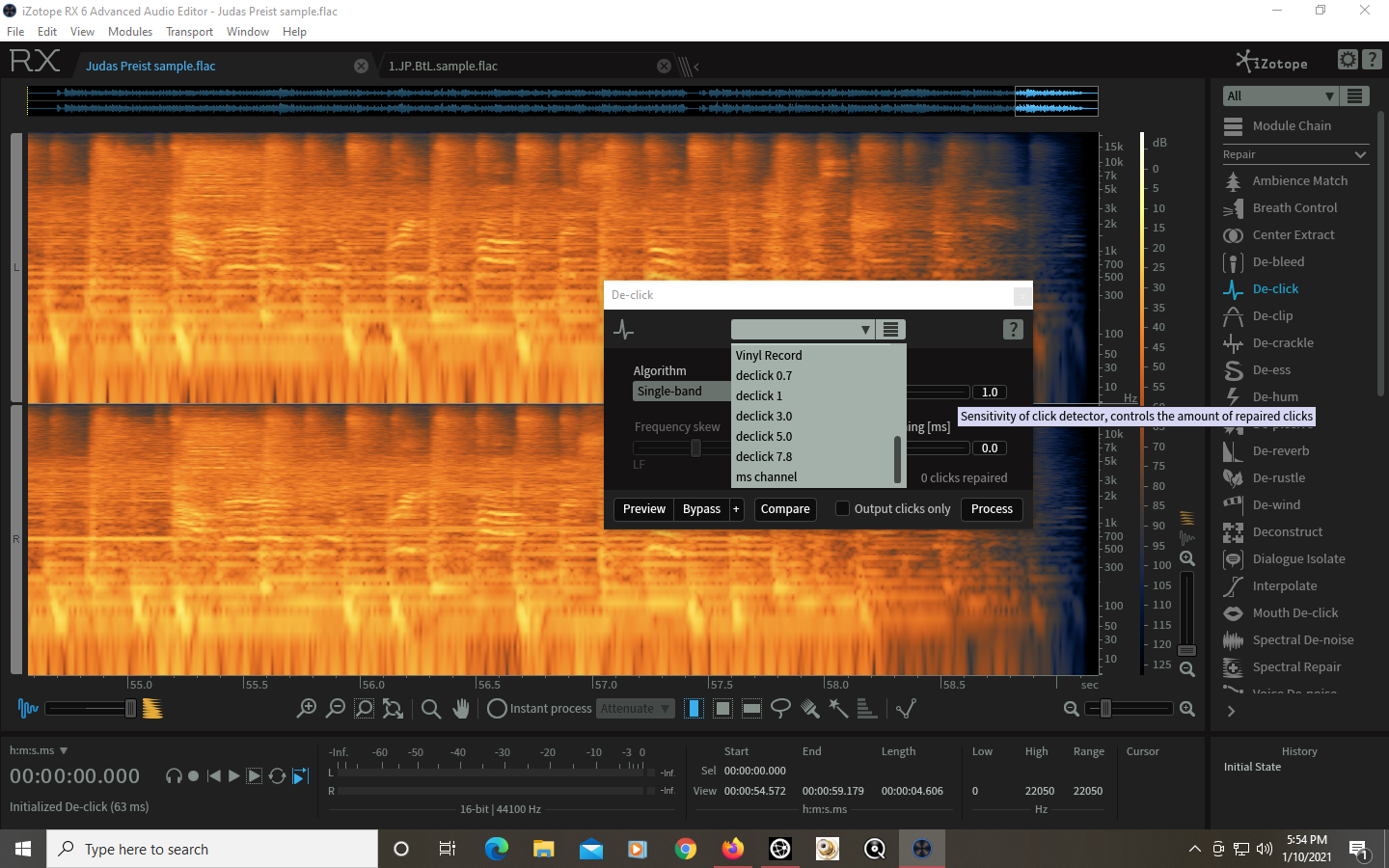The image size is (1389, 868).
Task: Choose declick 3.0 preset
Action: click(x=764, y=417)
